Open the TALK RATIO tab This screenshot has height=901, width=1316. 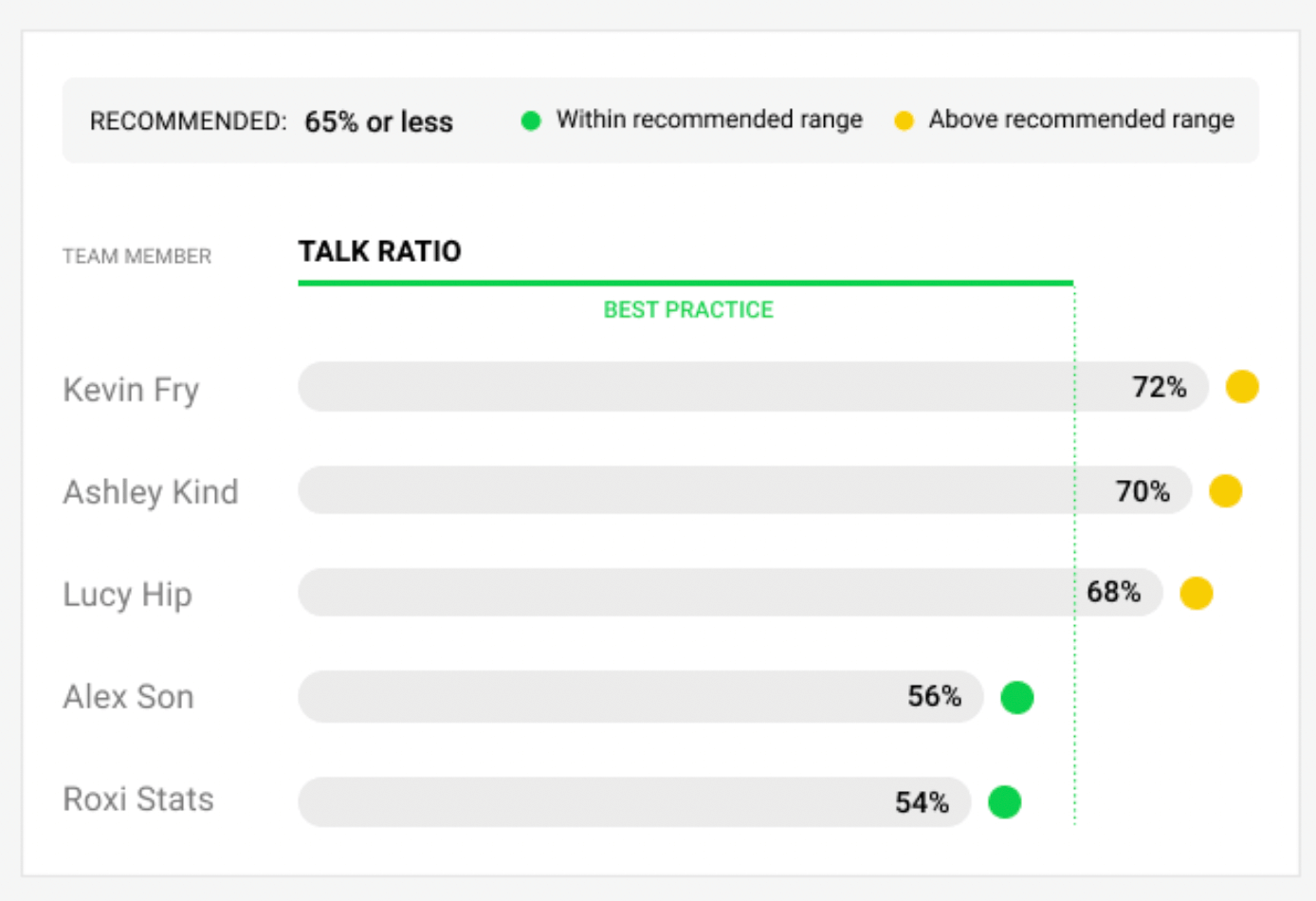379,251
